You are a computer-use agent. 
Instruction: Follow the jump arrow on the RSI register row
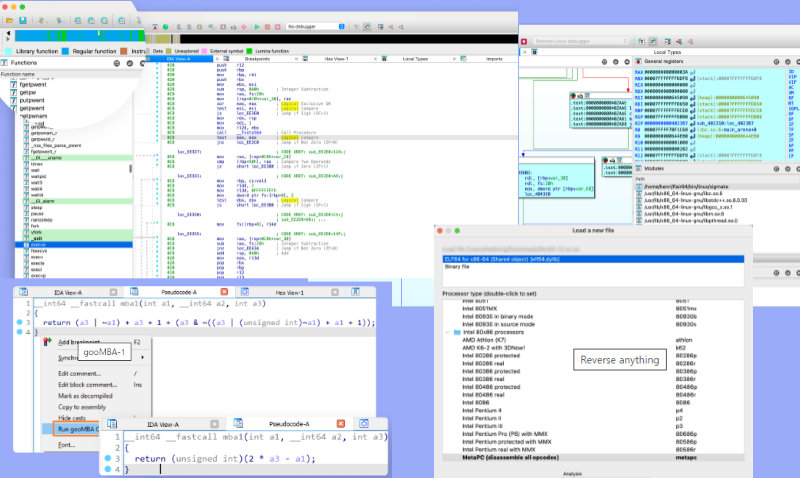[692, 97]
